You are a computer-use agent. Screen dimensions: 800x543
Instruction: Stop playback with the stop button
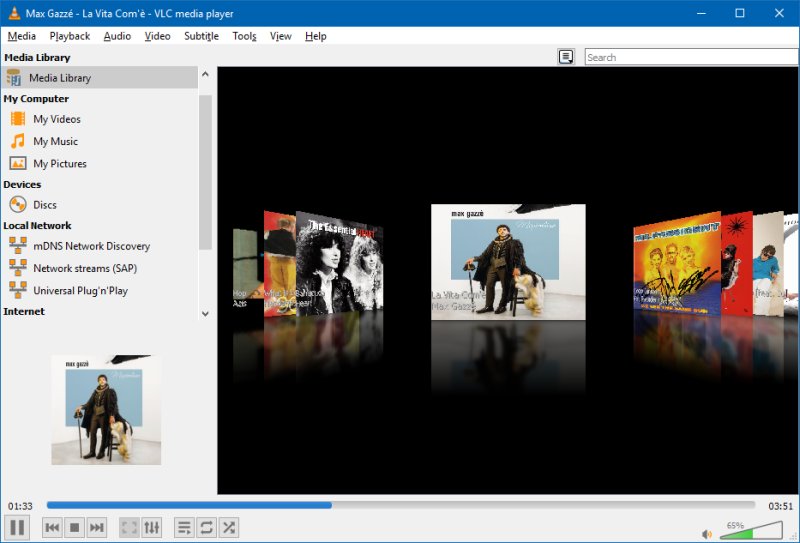click(x=75, y=527)
